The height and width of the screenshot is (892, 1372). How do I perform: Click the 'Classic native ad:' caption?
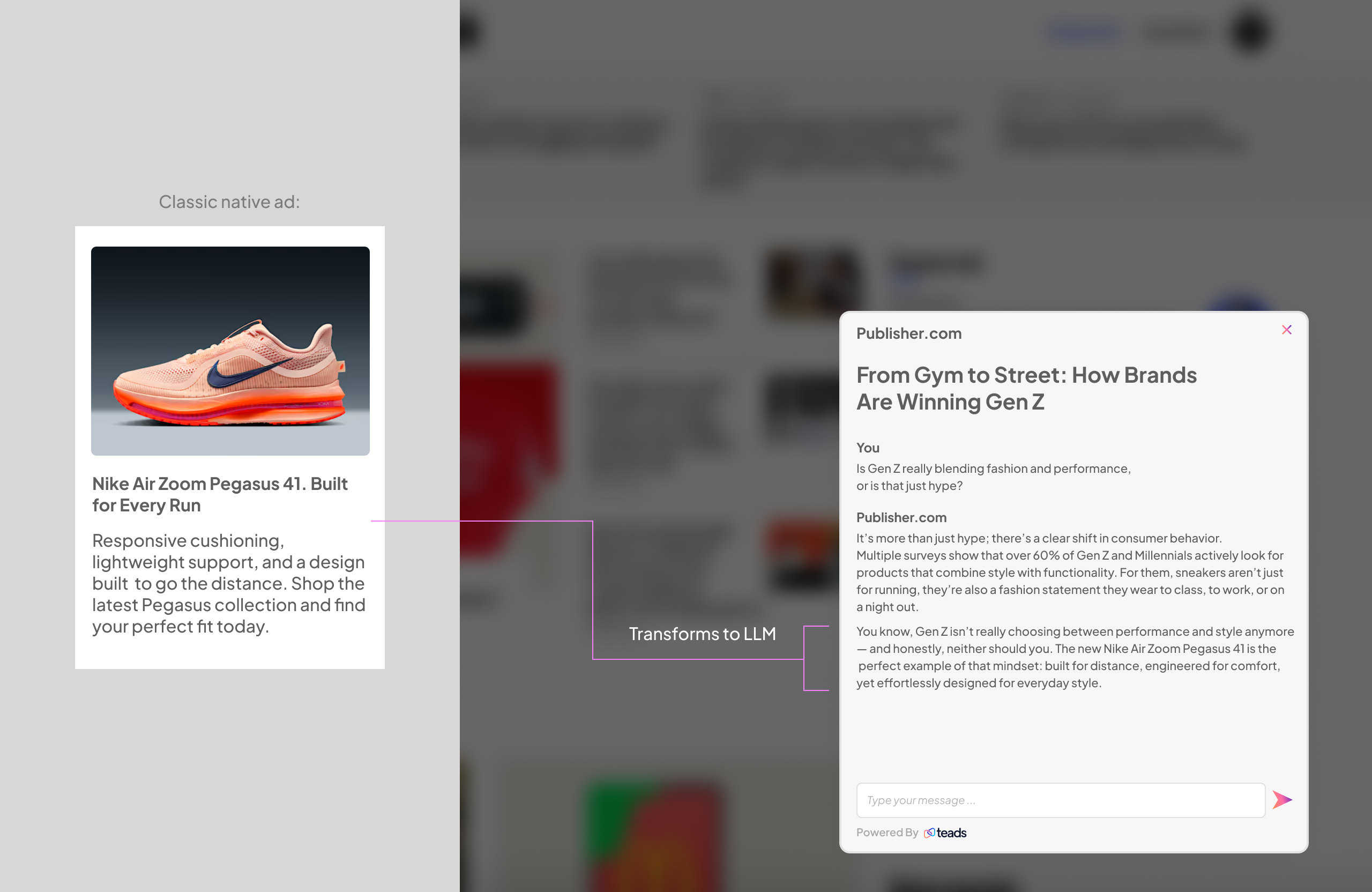tap(229, 202)
